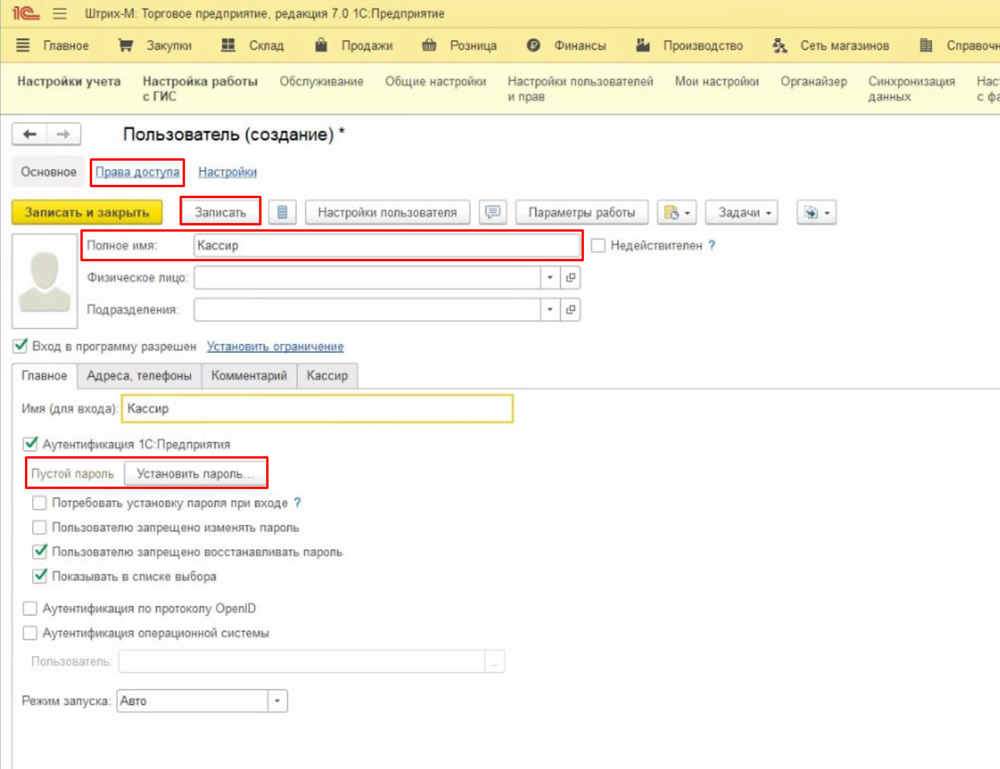Click the document list icon beside Записать
This screenshot has width=1000, height=769.
click(283, 212)
